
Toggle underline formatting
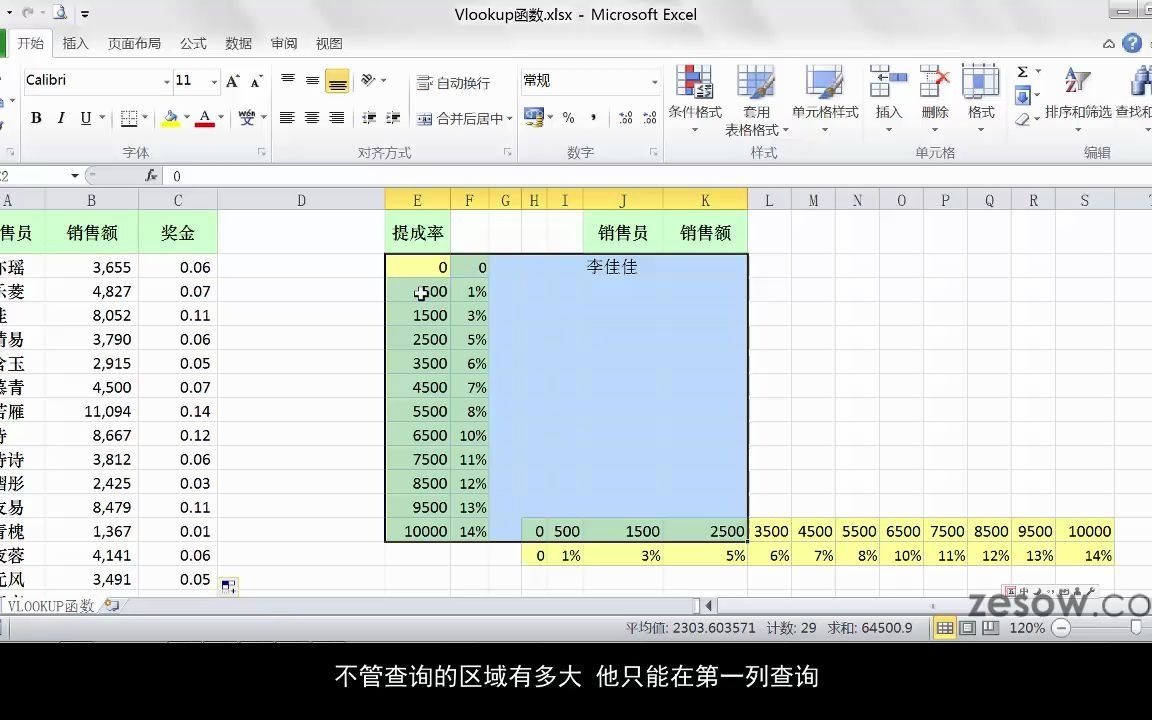[82, 117]
